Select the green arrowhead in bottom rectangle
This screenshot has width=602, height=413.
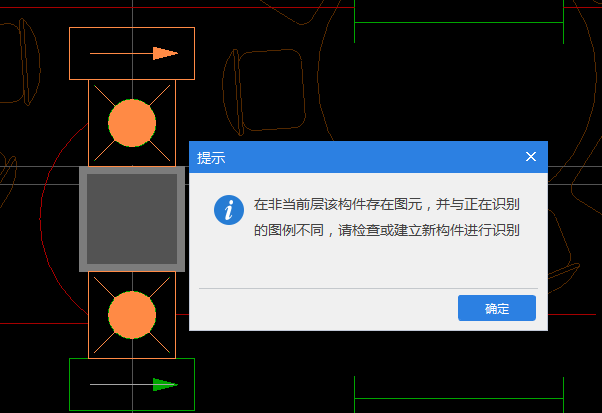(x=165, y=384)
